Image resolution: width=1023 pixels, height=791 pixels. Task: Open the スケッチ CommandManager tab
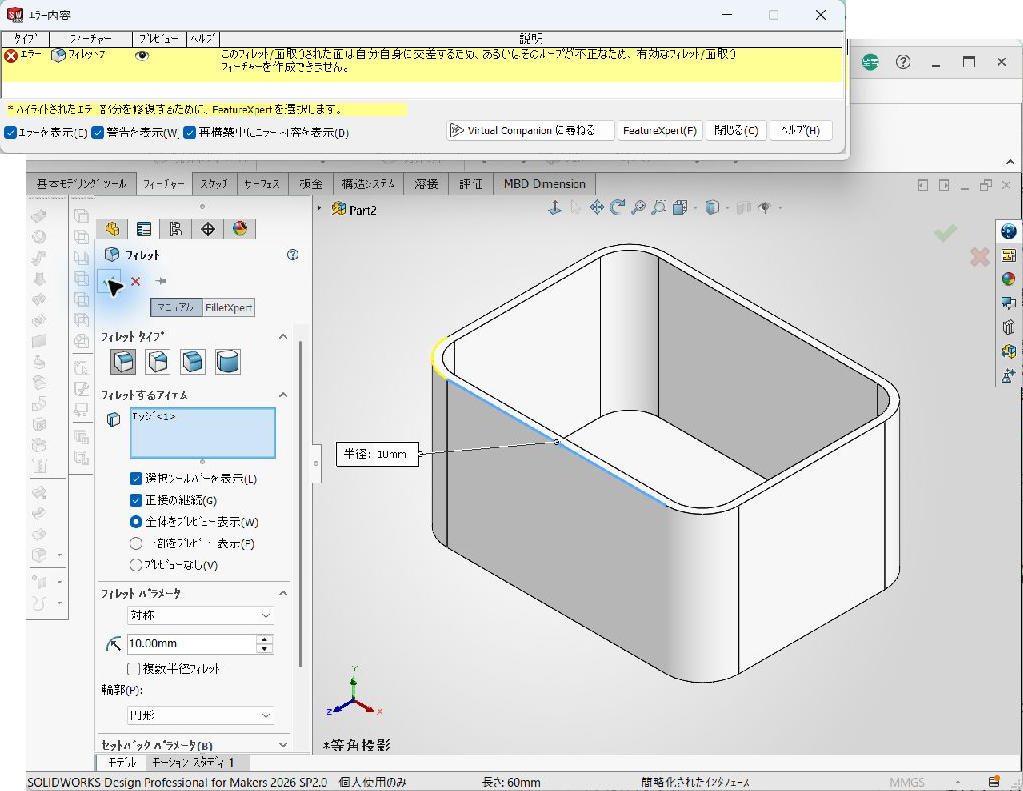[x=214, y=184]
